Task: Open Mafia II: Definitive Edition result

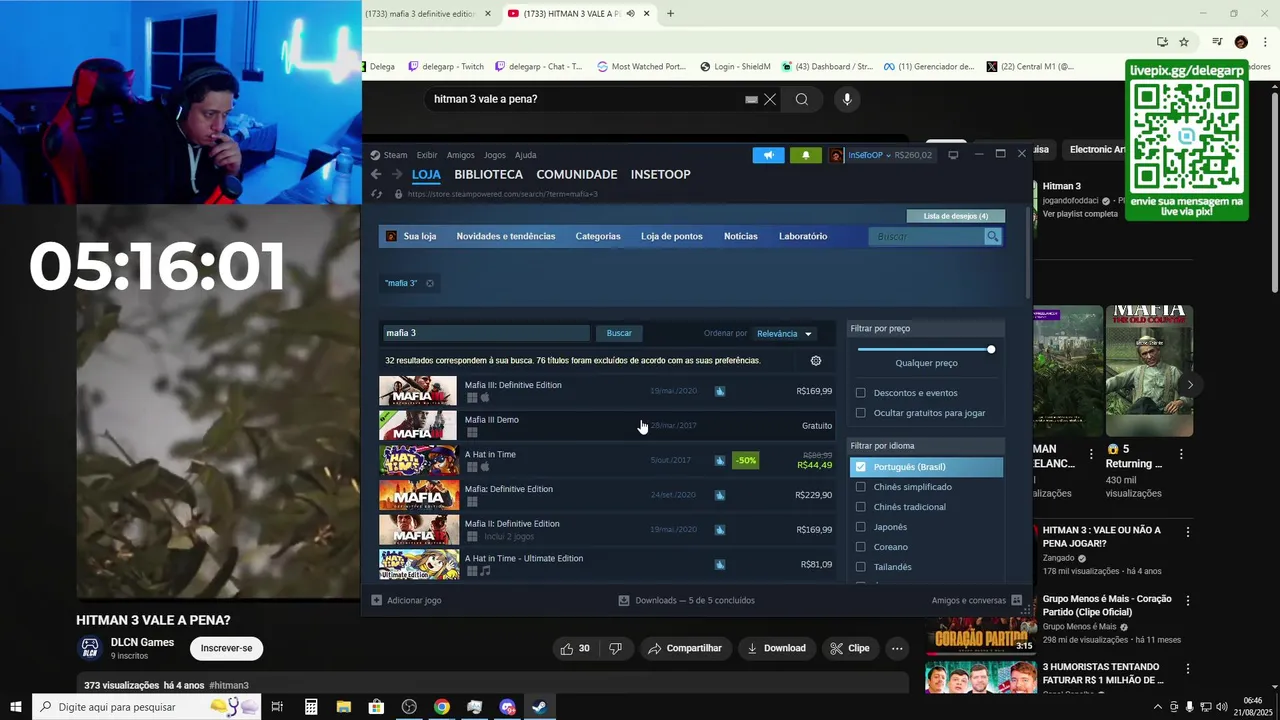Action: [607, 529]
